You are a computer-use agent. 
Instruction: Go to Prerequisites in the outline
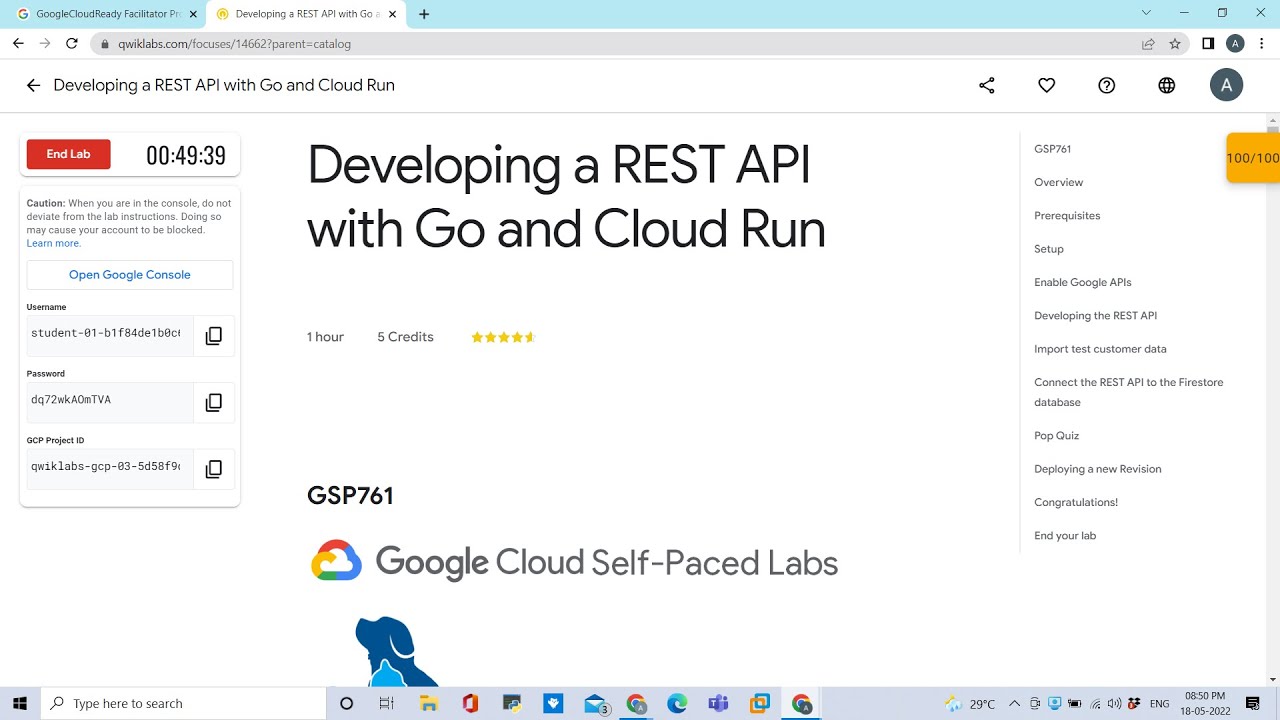1067,216
